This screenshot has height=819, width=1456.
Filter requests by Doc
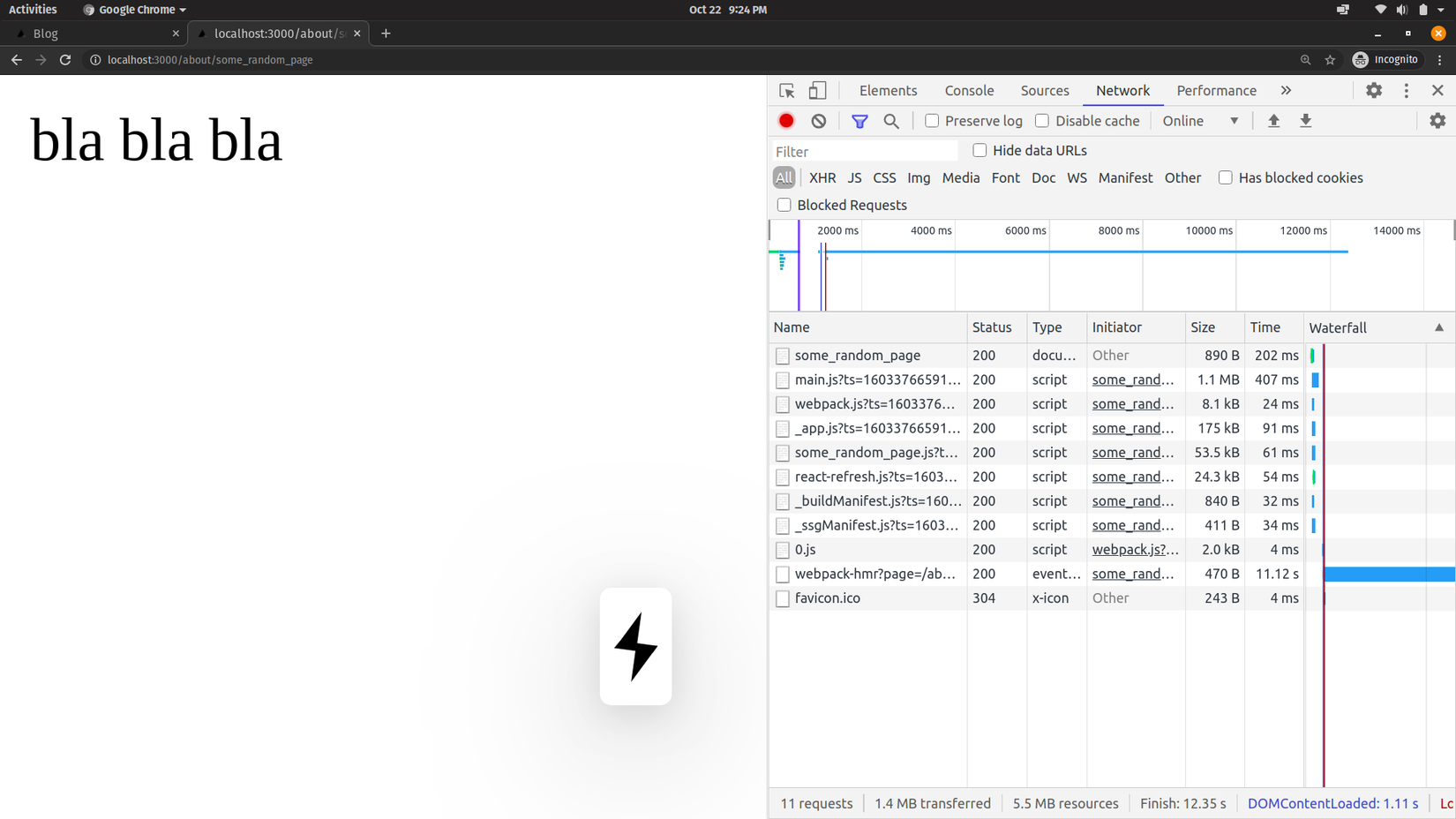pos(1043,178)
